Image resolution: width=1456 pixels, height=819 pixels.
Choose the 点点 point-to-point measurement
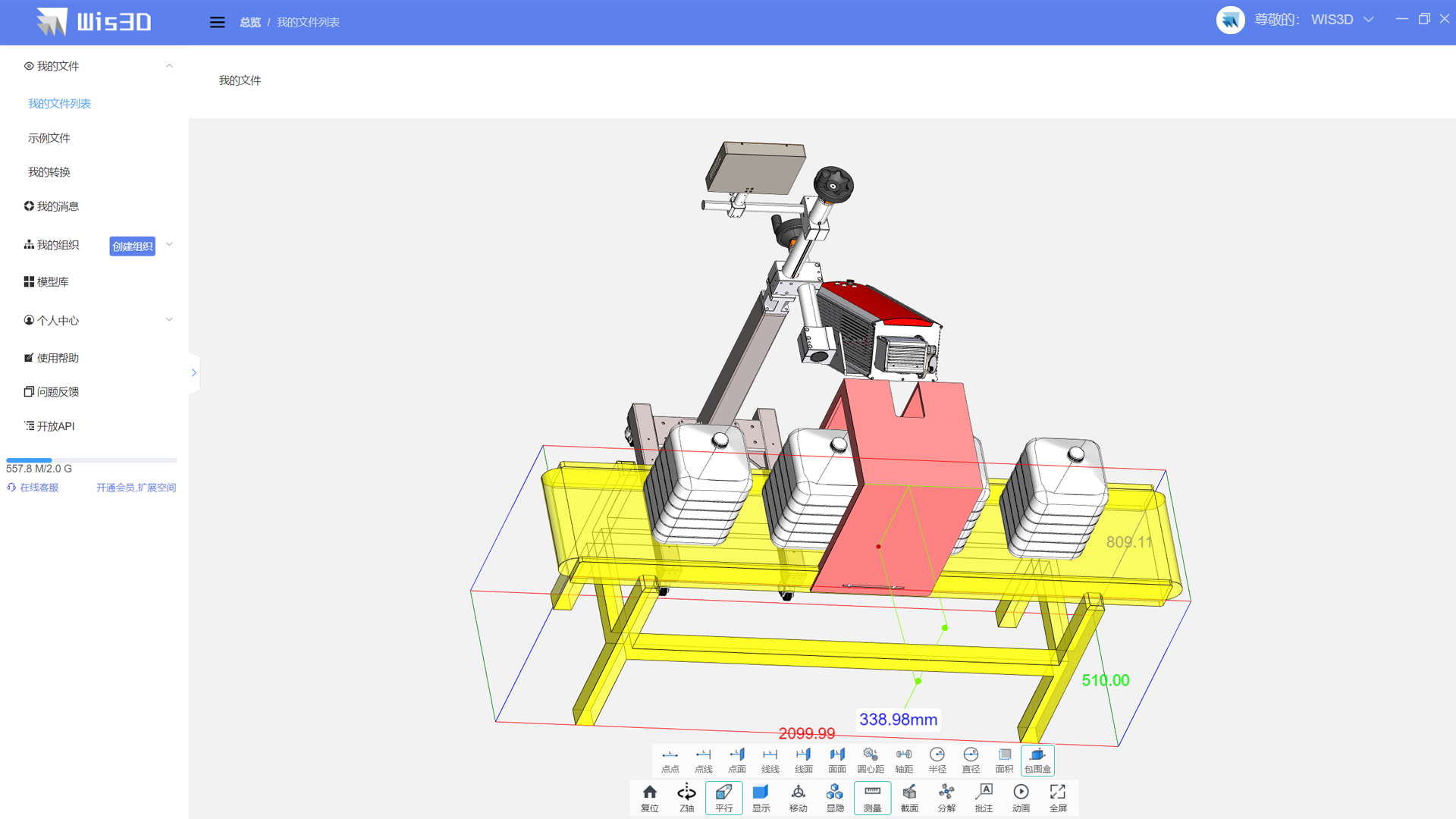[x=670, y=760]
